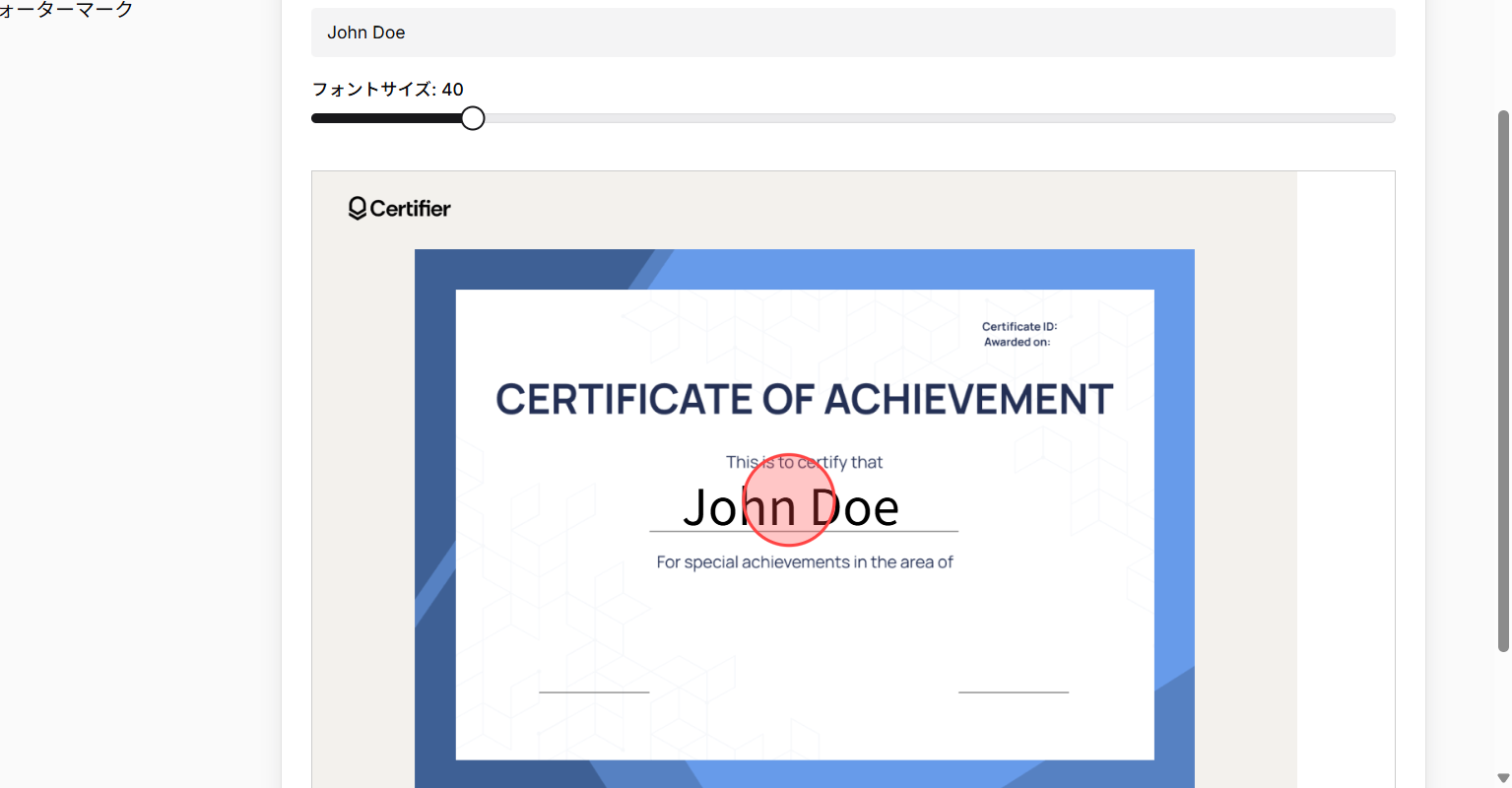Click the line under John Doe
The image size is (1512, 788).
click(804, 529)
